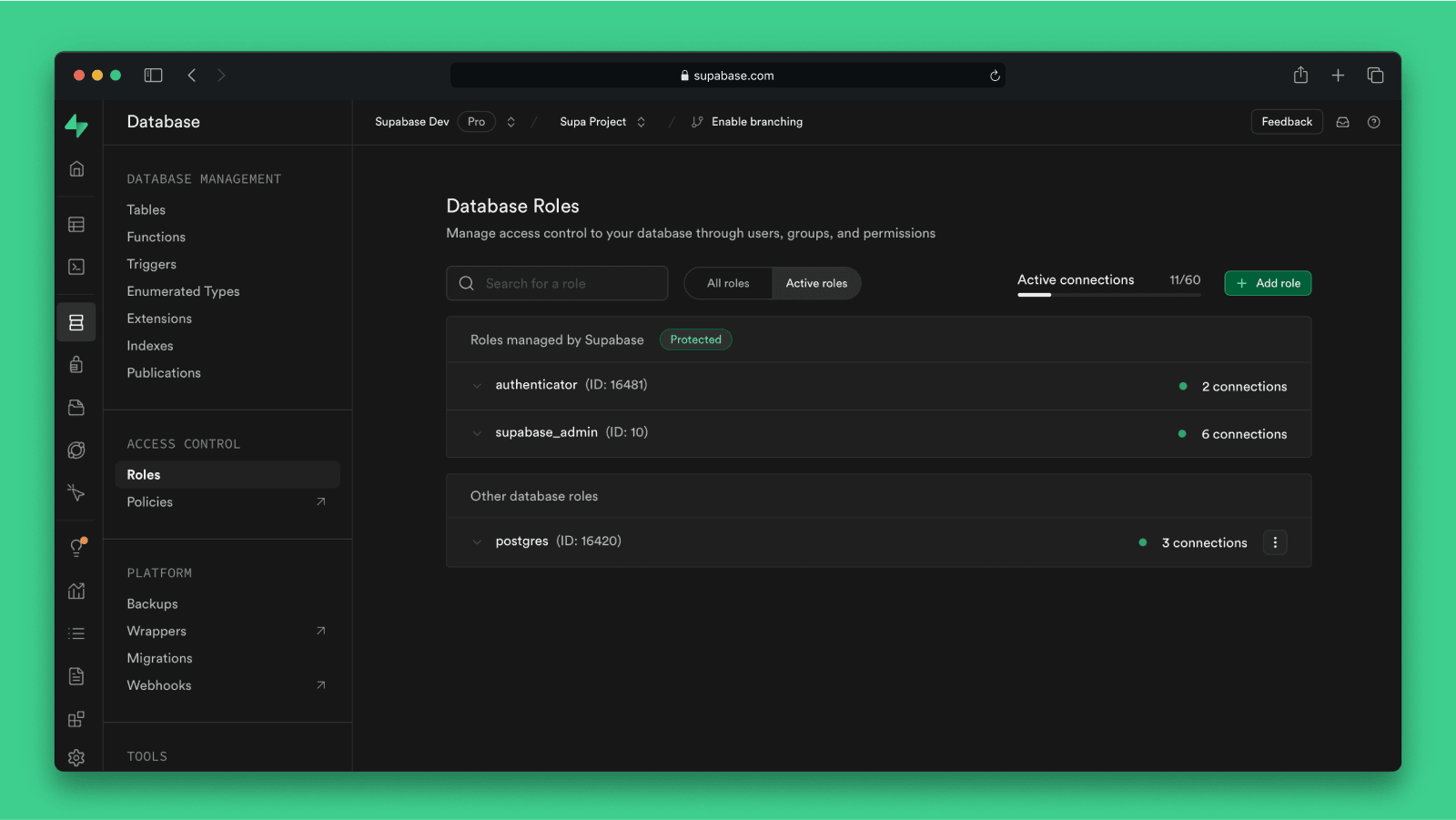Switch to the All roles filter
The width and height of the screenshot is (1456, 820).
click(x=728, y=283)
